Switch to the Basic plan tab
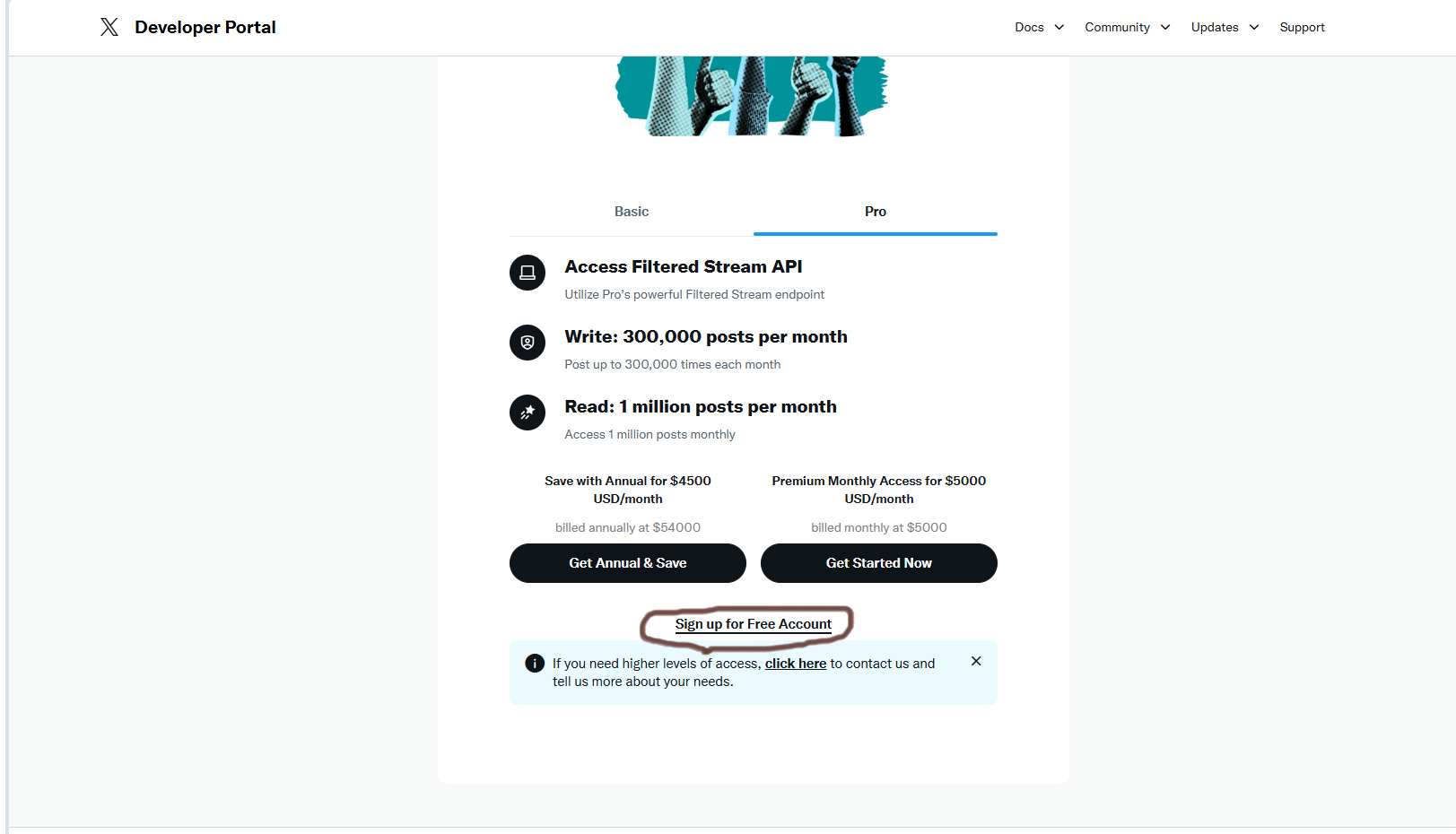The height and width of the screenshot is (834, 1456). coord(632,212)
